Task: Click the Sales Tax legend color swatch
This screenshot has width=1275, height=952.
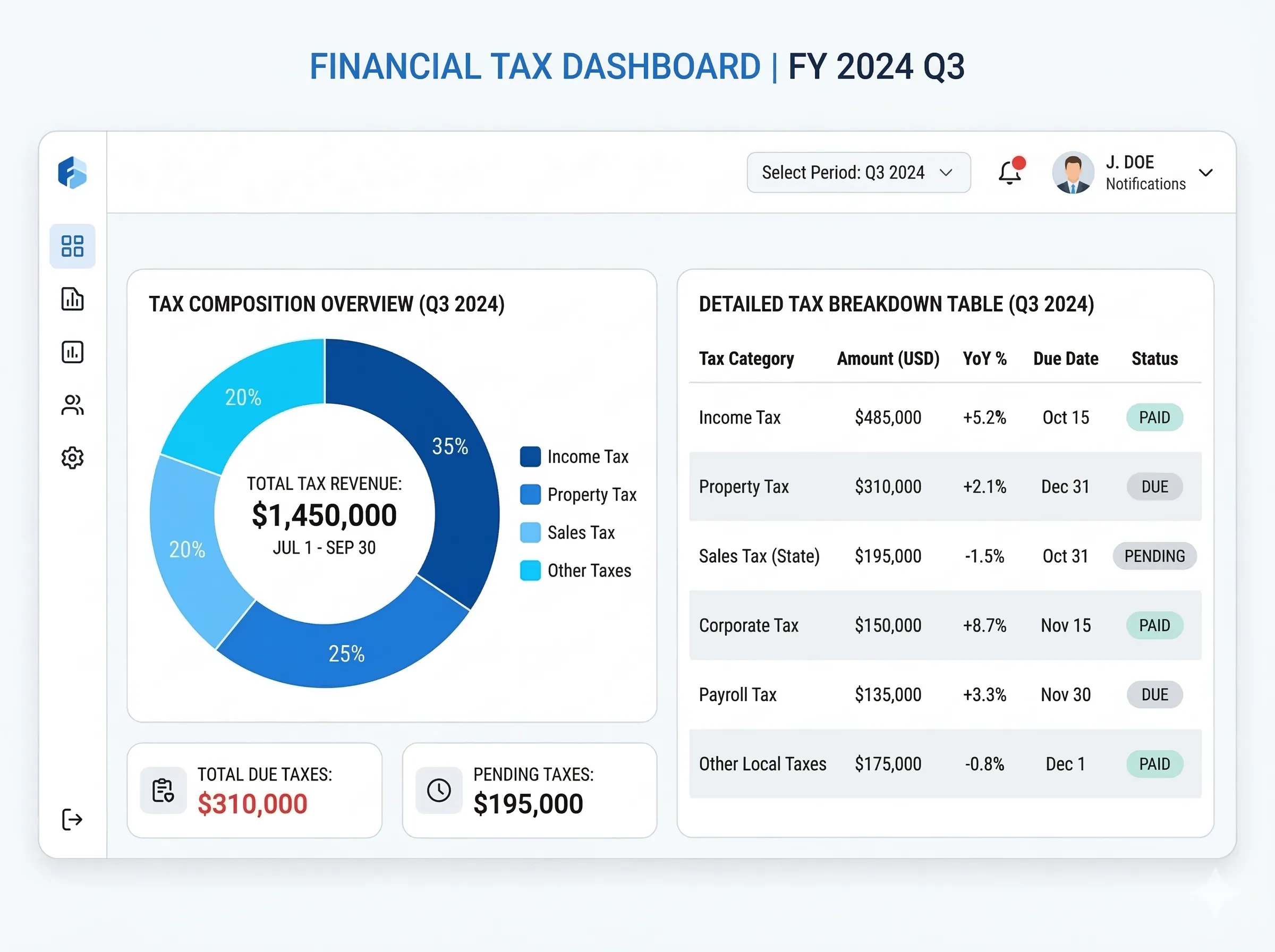Action: [x=530, y=532]
